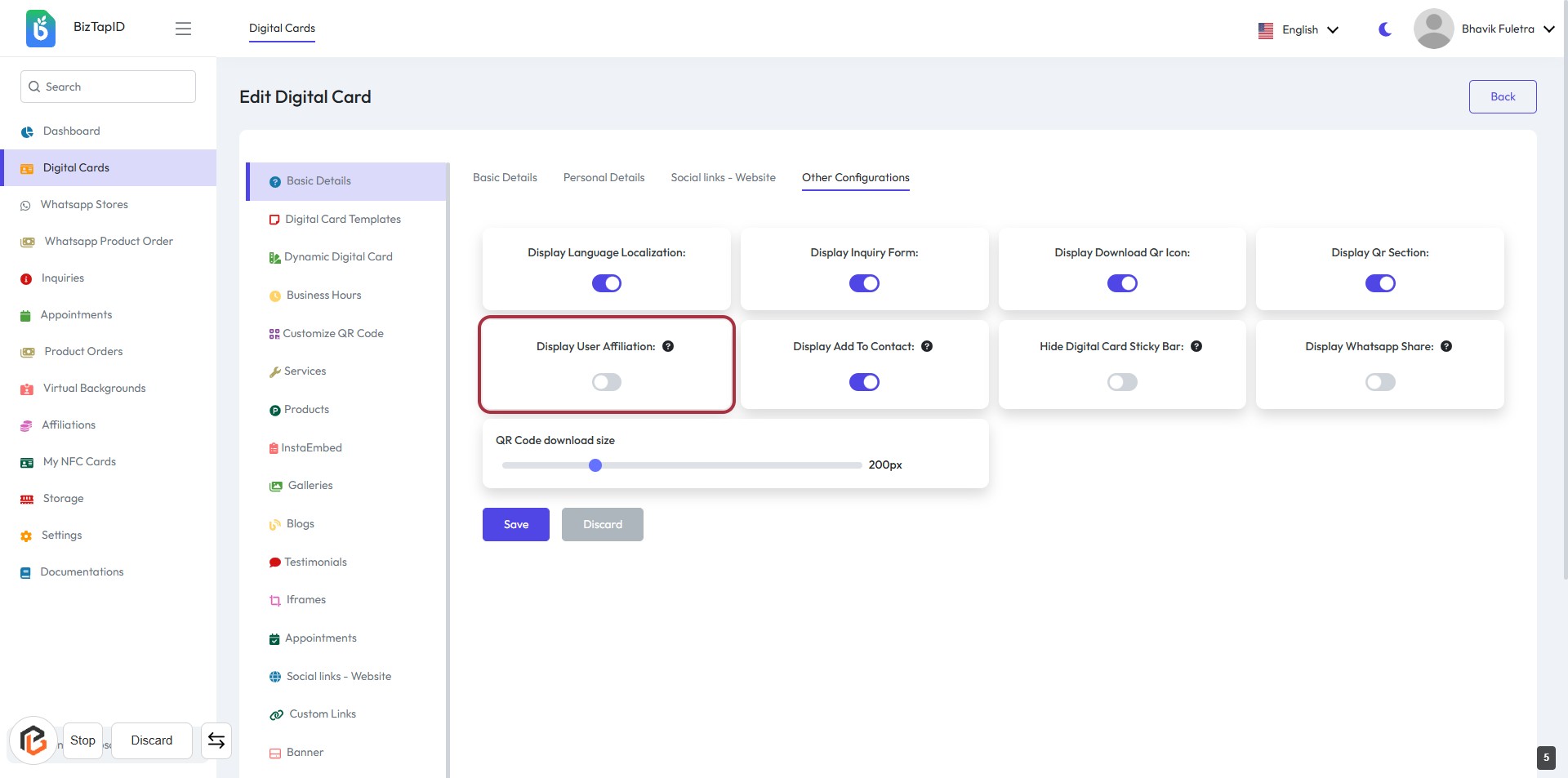Click the Save button
Image resolution: width=1568 pixels, height=778 pixels.
click(515, 524)
